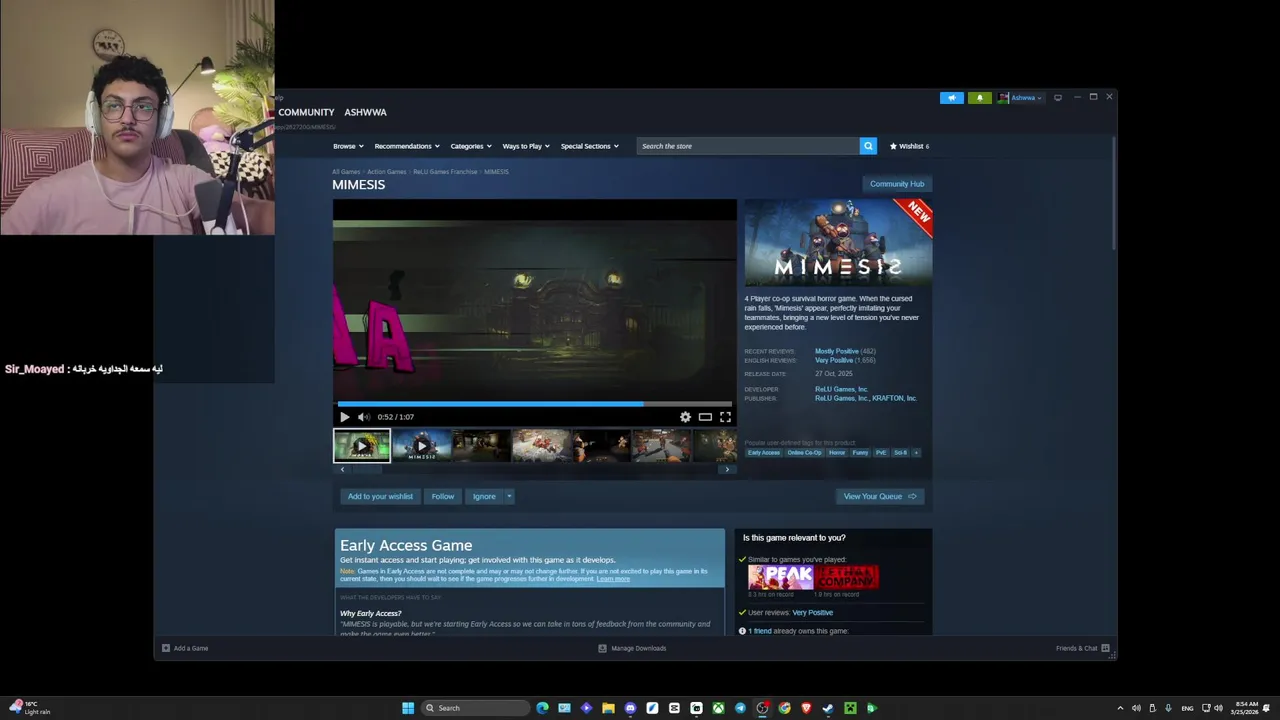The width and height of the screenshot is (1280, 720).
Task: Open the Xbox app on the taskbar
Action: coord(718,708)
